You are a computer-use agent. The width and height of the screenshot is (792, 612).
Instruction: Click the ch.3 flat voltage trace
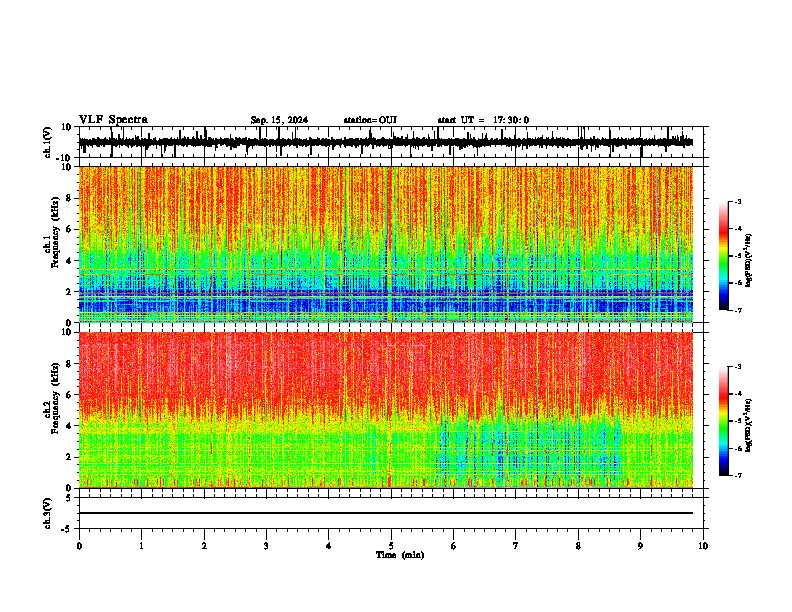coord(386,513)
